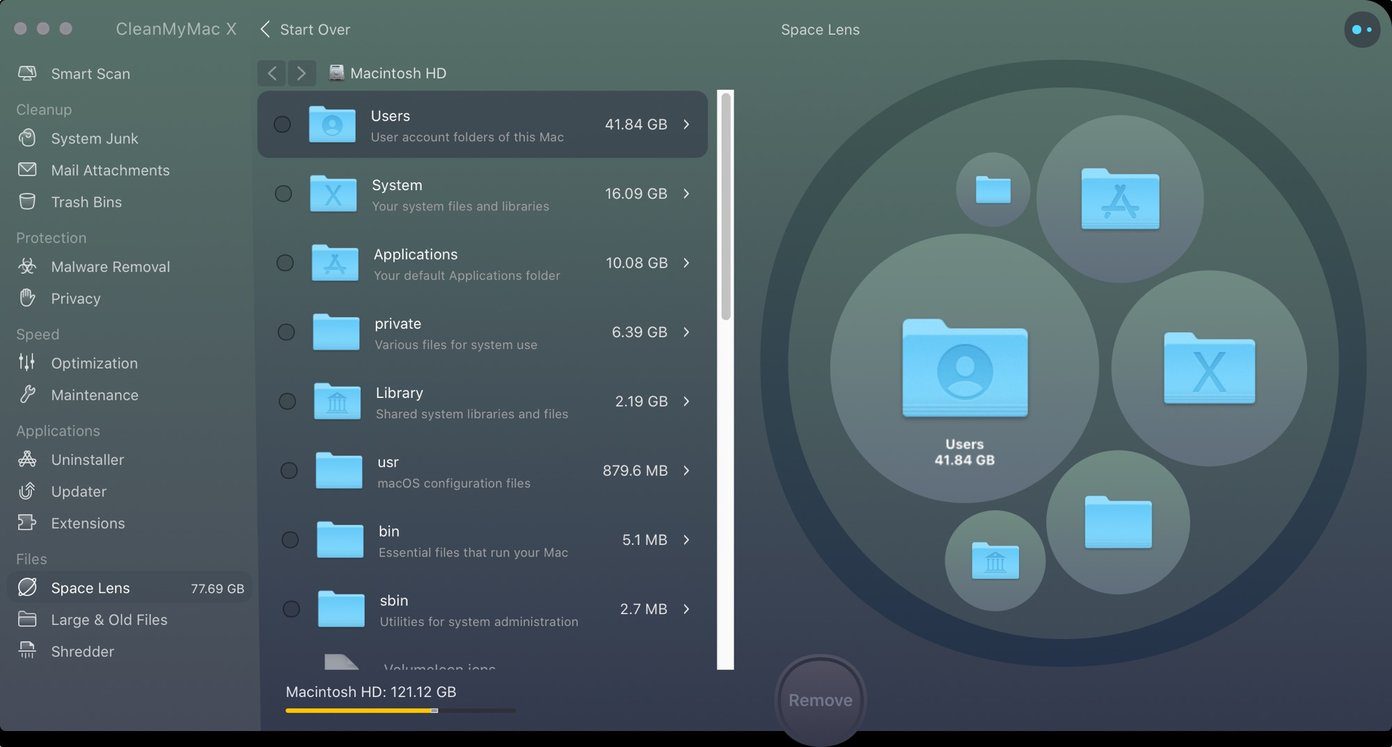Select the sbin folder checkbox

(x=291, y=608)
